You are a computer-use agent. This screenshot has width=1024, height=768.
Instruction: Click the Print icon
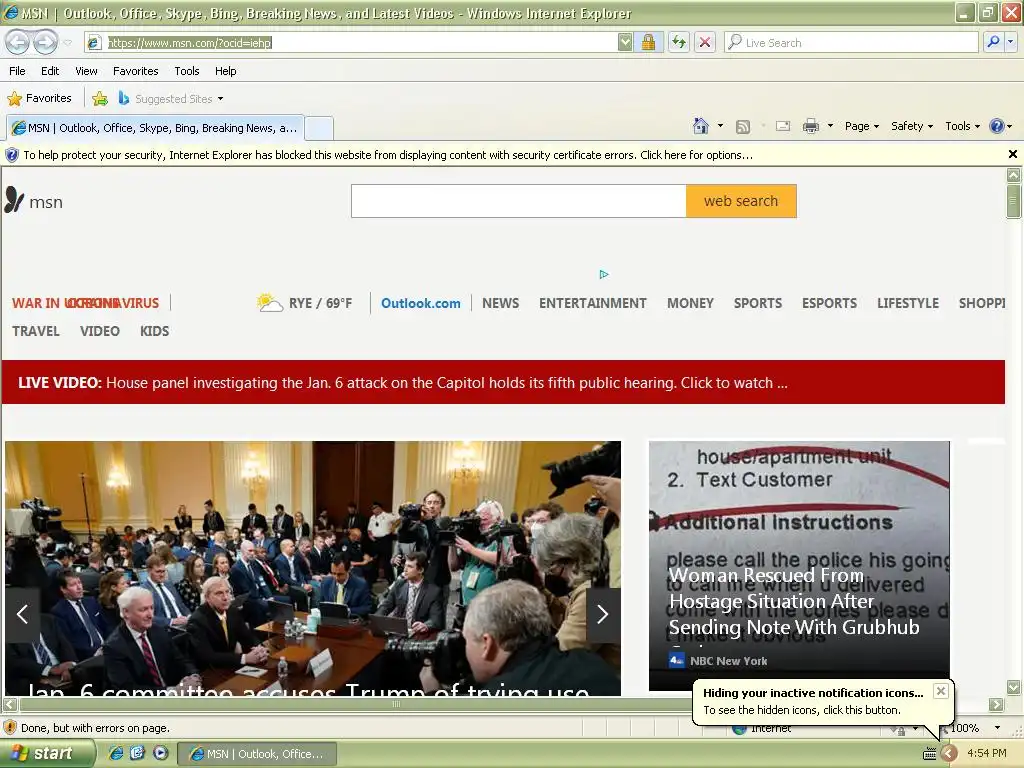pos(811,126)
